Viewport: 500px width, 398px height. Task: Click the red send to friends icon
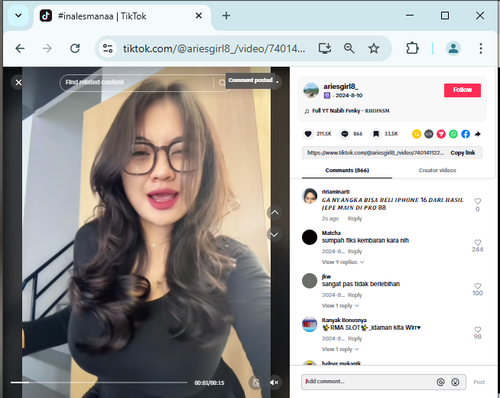441,134
